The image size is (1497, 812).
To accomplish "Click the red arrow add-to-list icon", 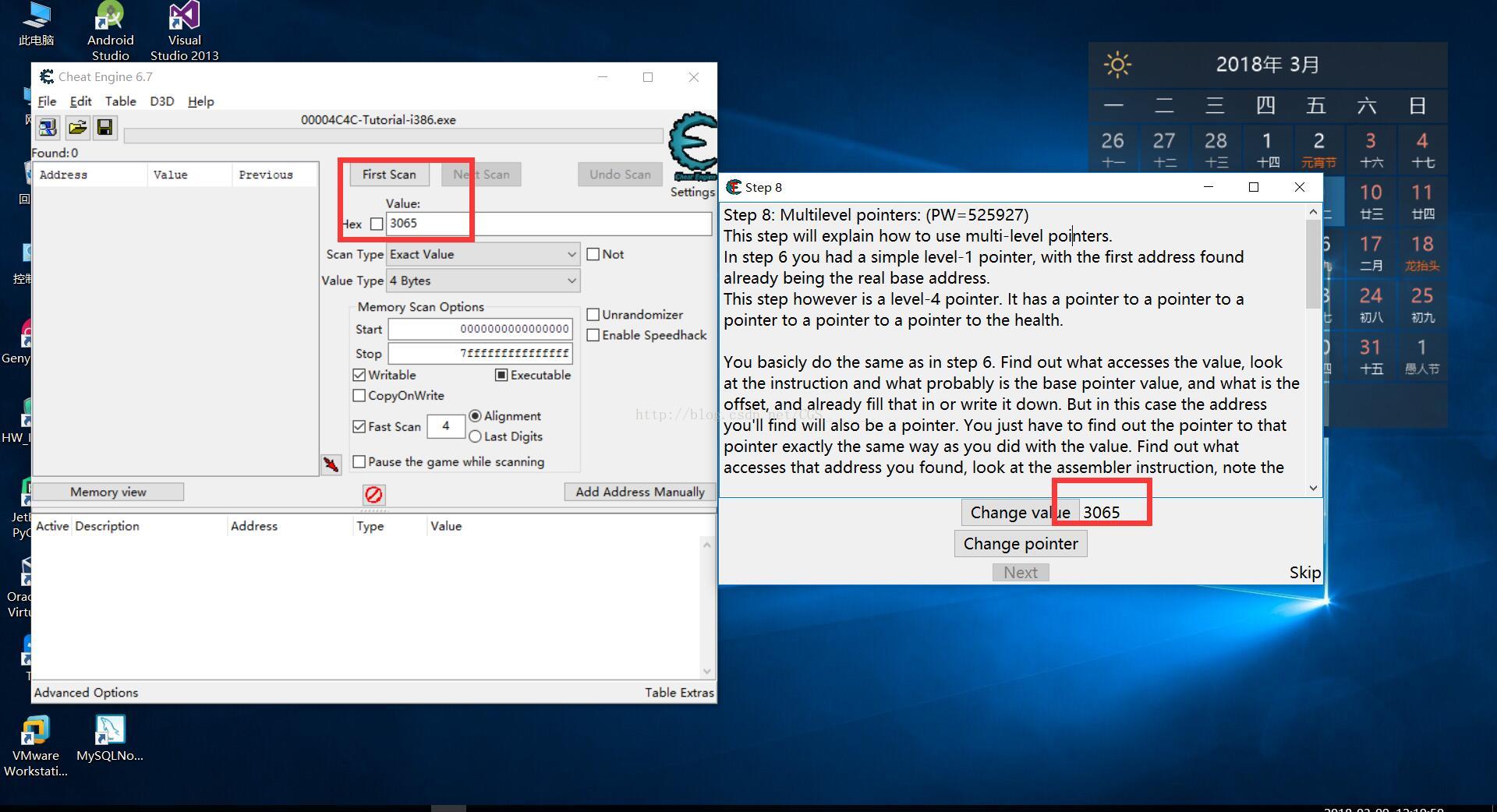I will pos(331,464).
